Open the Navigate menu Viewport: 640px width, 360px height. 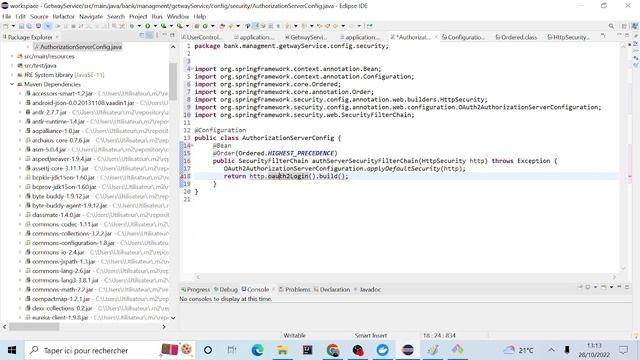point(91,16)
